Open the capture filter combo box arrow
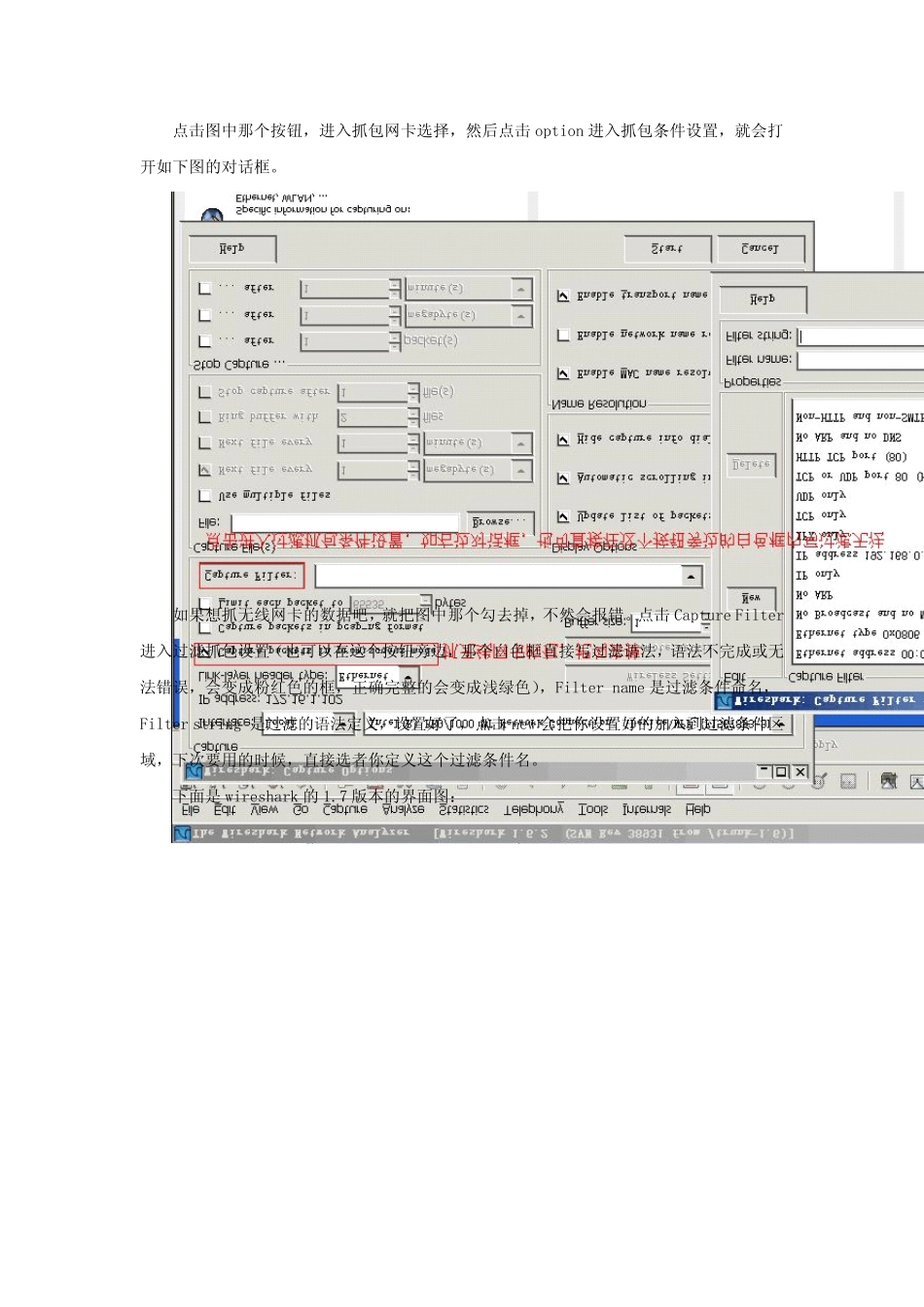The height and width of the screenshot is (1307, 924). [x=692, y=577]
